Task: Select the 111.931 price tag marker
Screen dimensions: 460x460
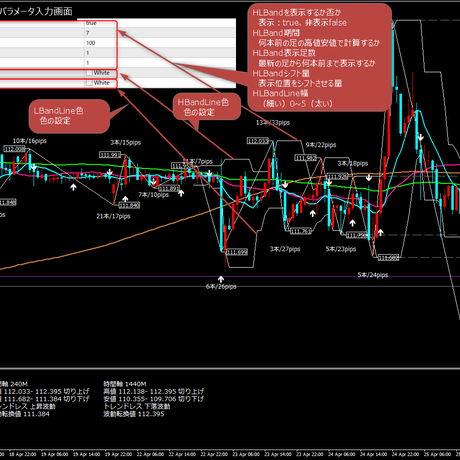Action: point(110,155)
